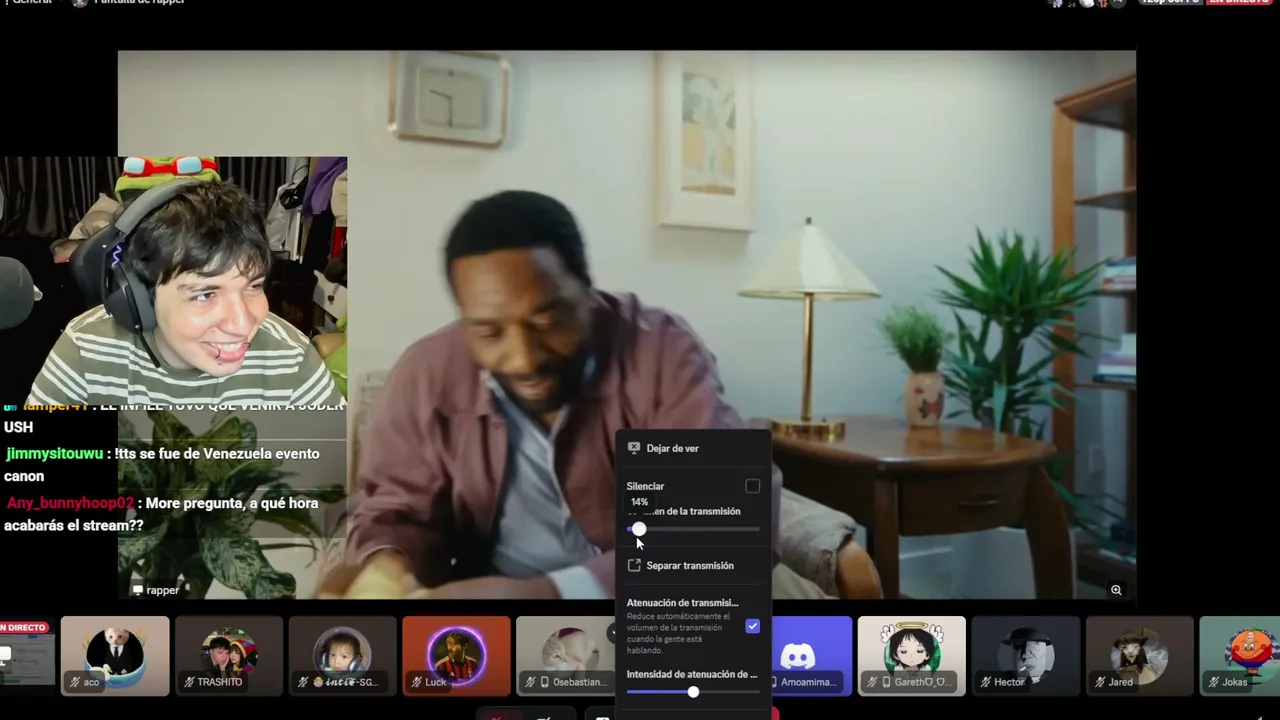Click chat username 'jimmysitouwu'
This screenshot has height=720, width=1280.
(x=54, y=454)
